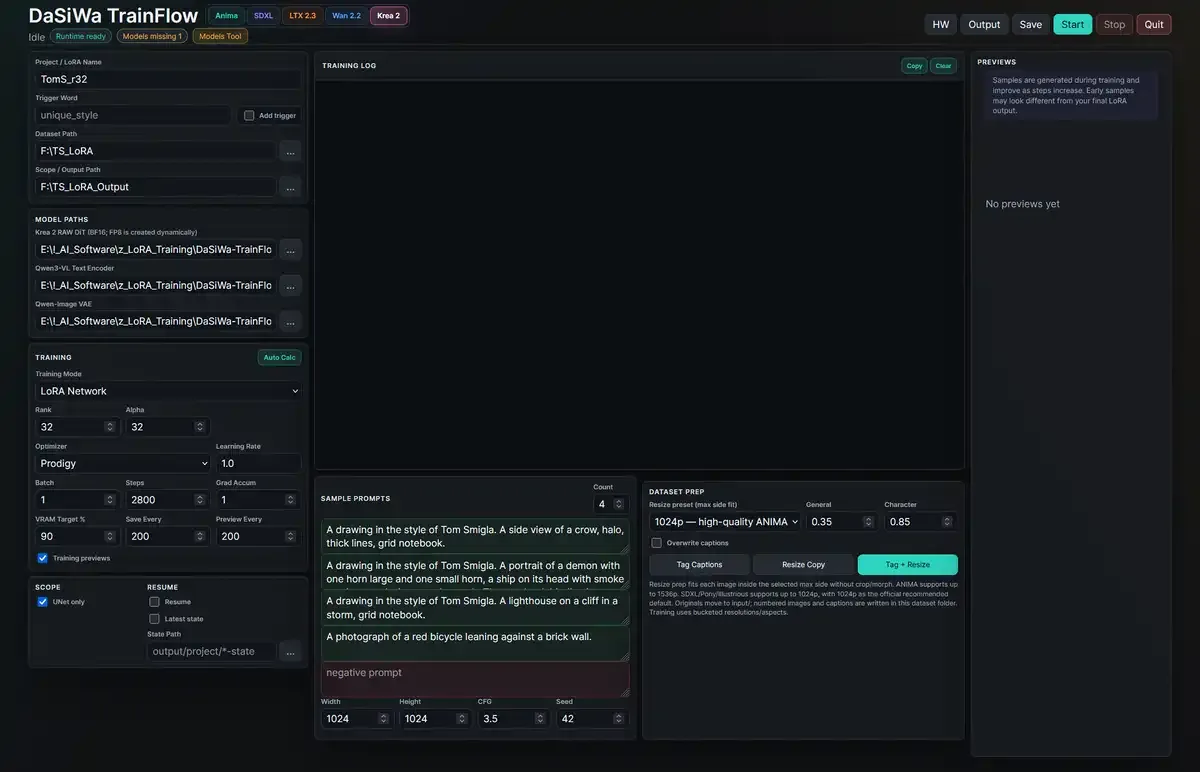Expand the Optimizer dropdown showing Prodigy
The width and height of the screenshot is (1200, 772).
click(123, 463)
